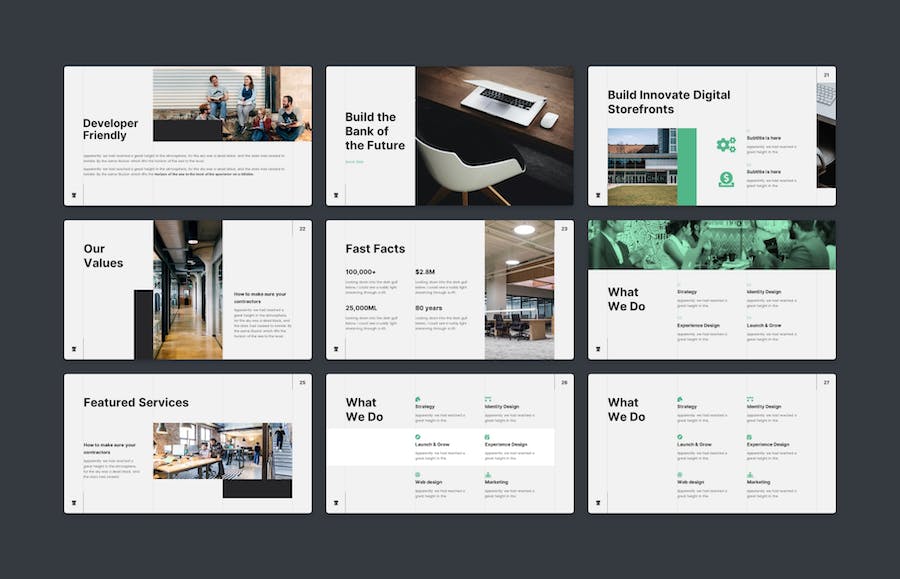Click the green rectangle beside building photo
This screenshot has height=579, width=900.
pyautogui.click(x=686, y=166)
